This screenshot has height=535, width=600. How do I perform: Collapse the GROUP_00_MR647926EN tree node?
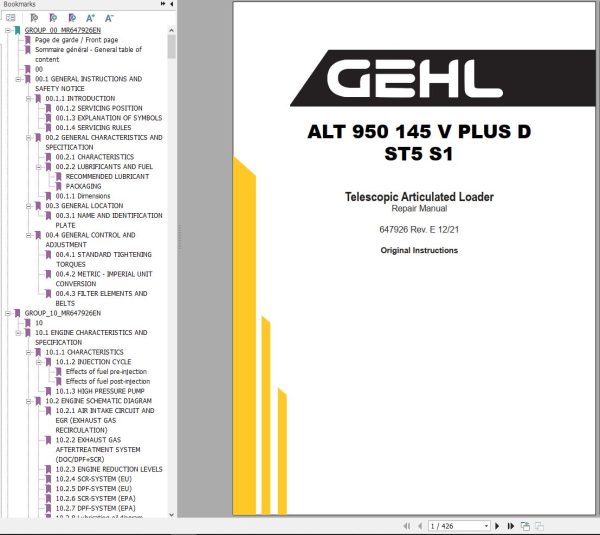tap(8, 30)
